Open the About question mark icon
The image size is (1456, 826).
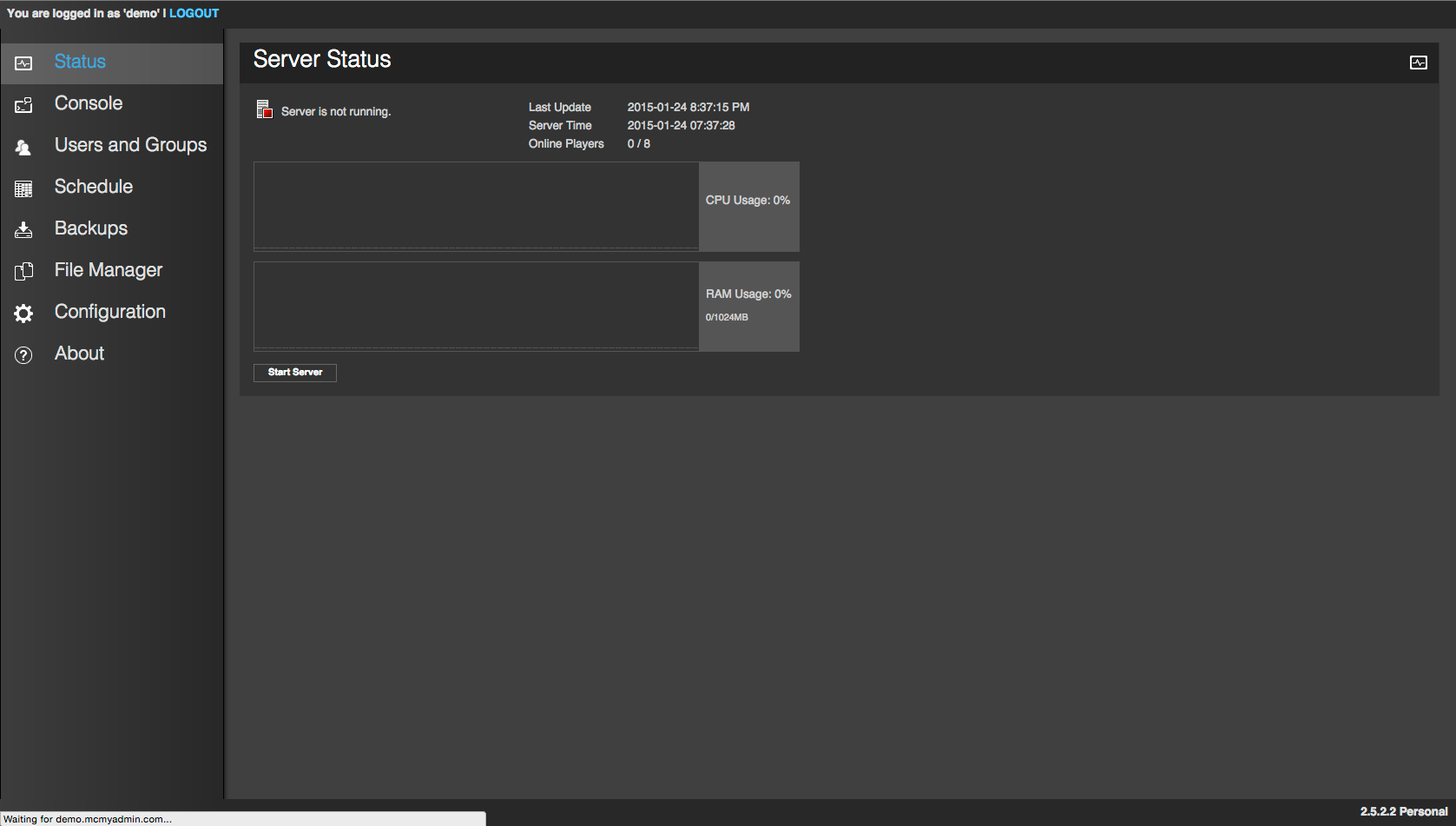(x=23, y=354)
